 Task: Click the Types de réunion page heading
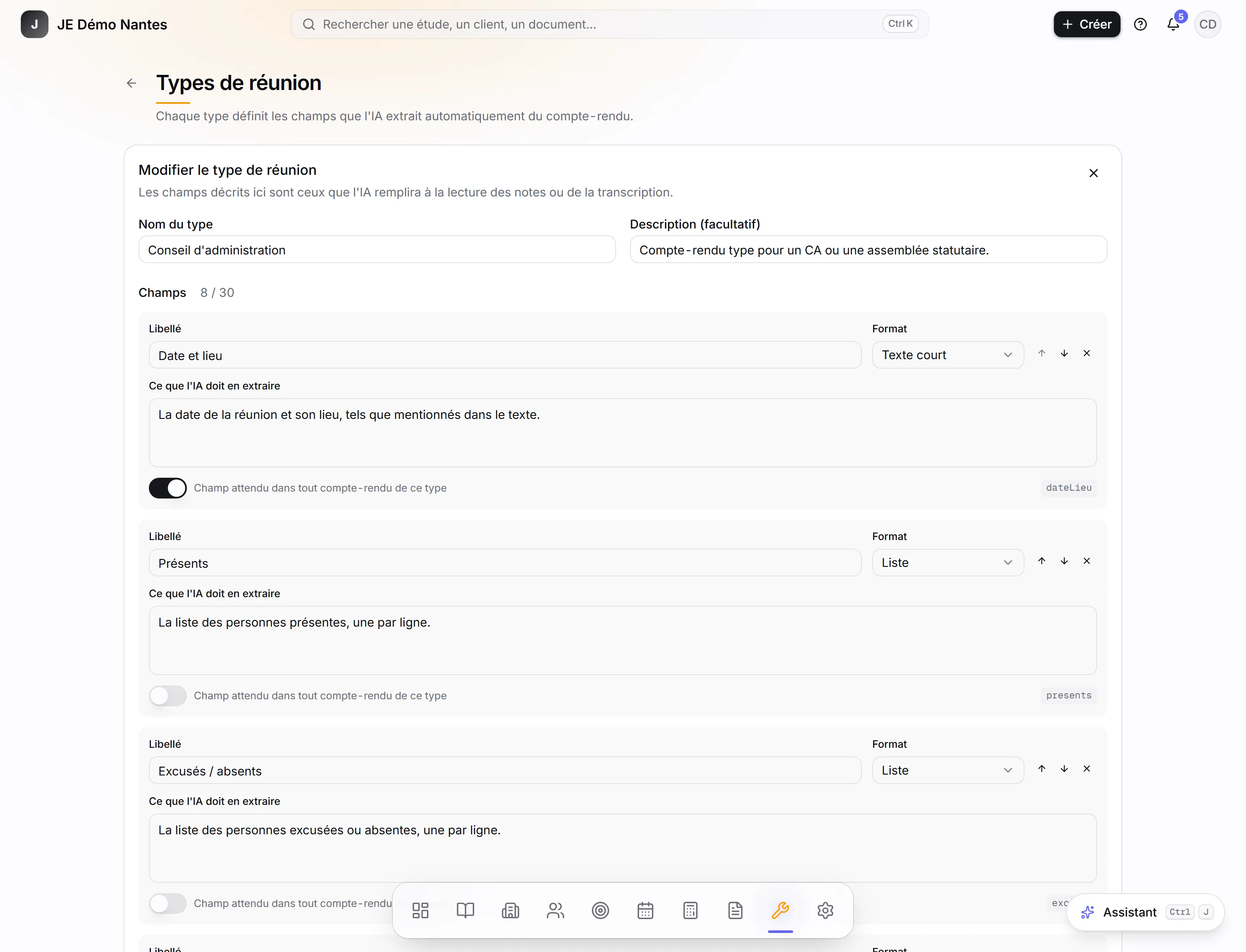[x=238, y=83]
